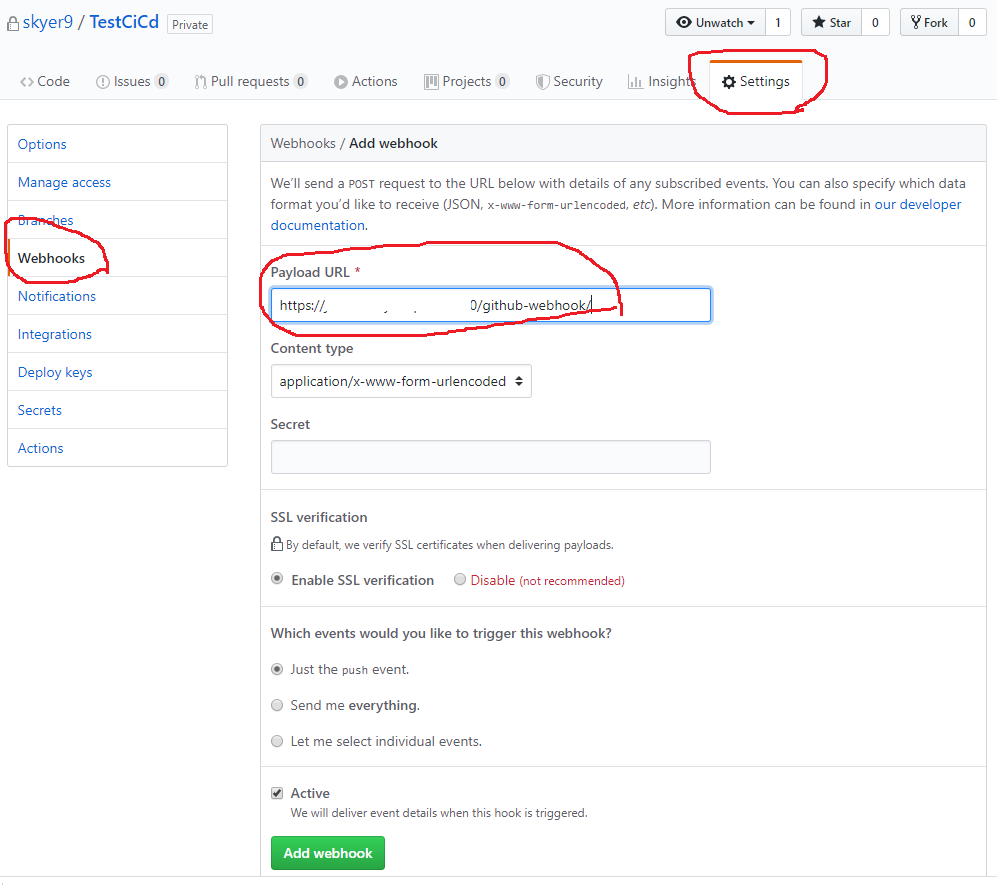
Task: Select Webhooks in settings sidebar
Action: pyautogui.click(x=118, y=258)
